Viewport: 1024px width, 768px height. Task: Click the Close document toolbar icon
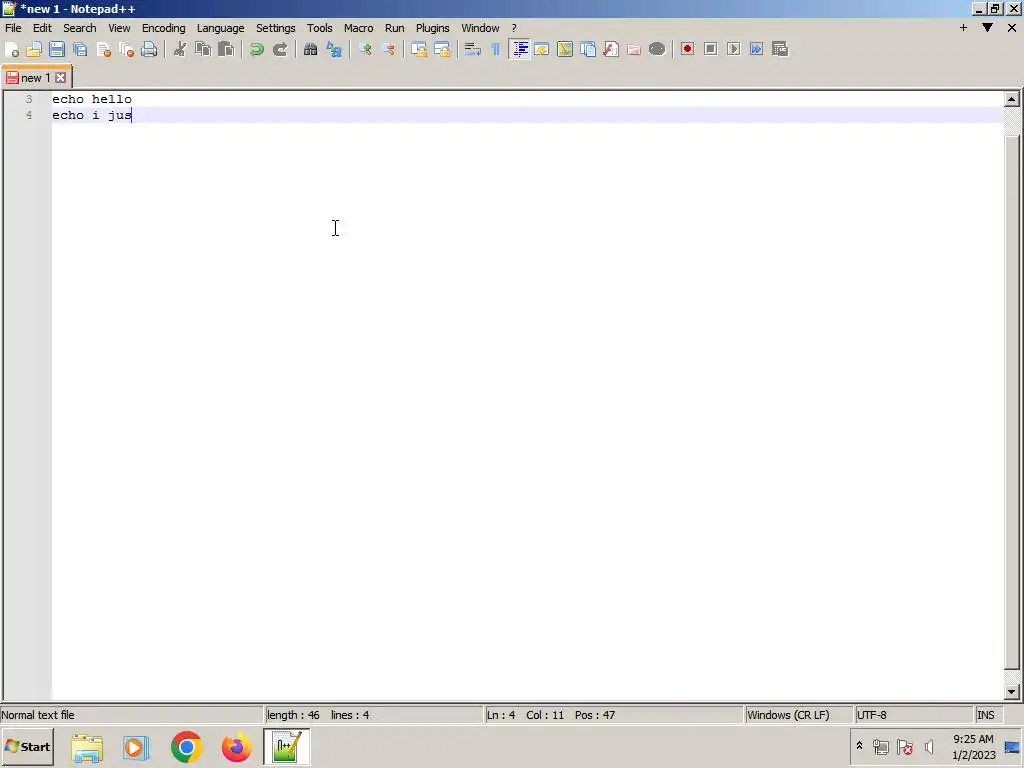103,50
